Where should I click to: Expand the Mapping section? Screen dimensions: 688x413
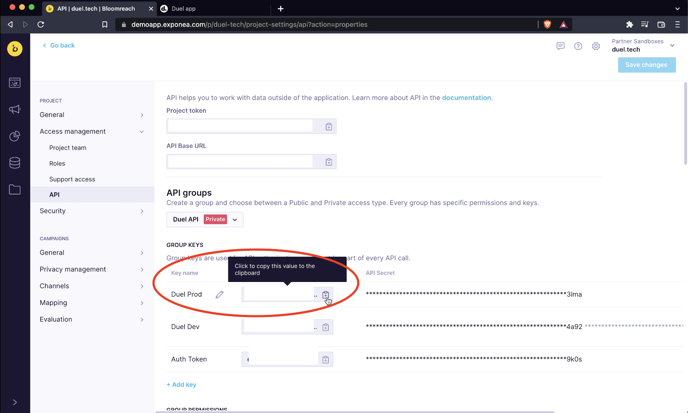pos(92,302)
